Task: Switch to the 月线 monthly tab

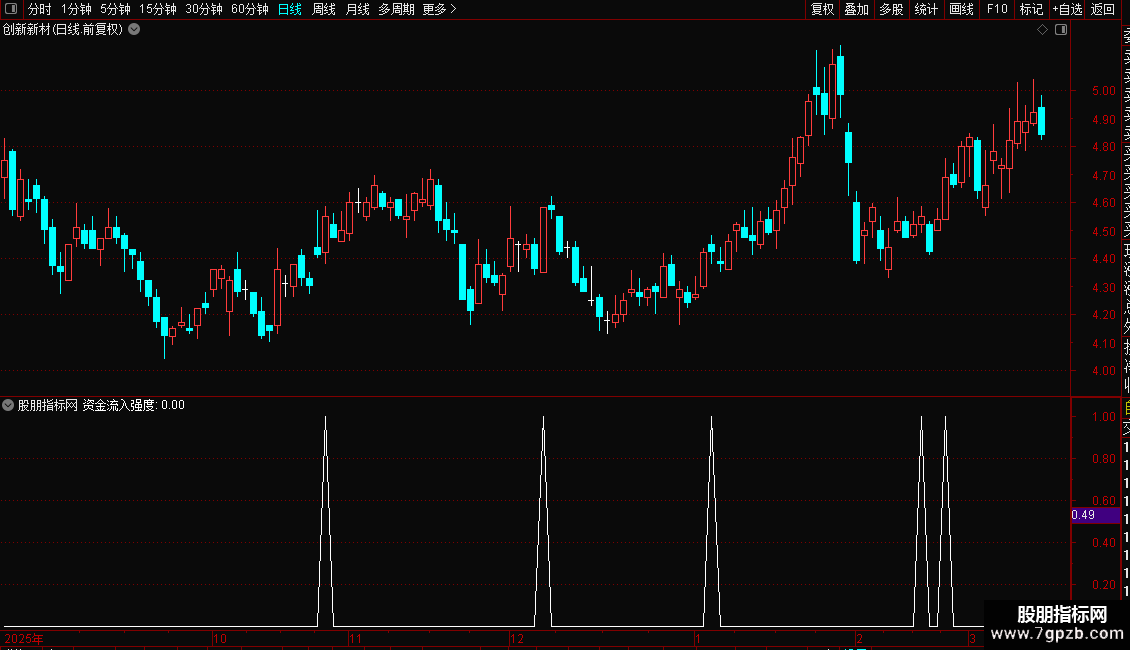Action: pos(357,9)
